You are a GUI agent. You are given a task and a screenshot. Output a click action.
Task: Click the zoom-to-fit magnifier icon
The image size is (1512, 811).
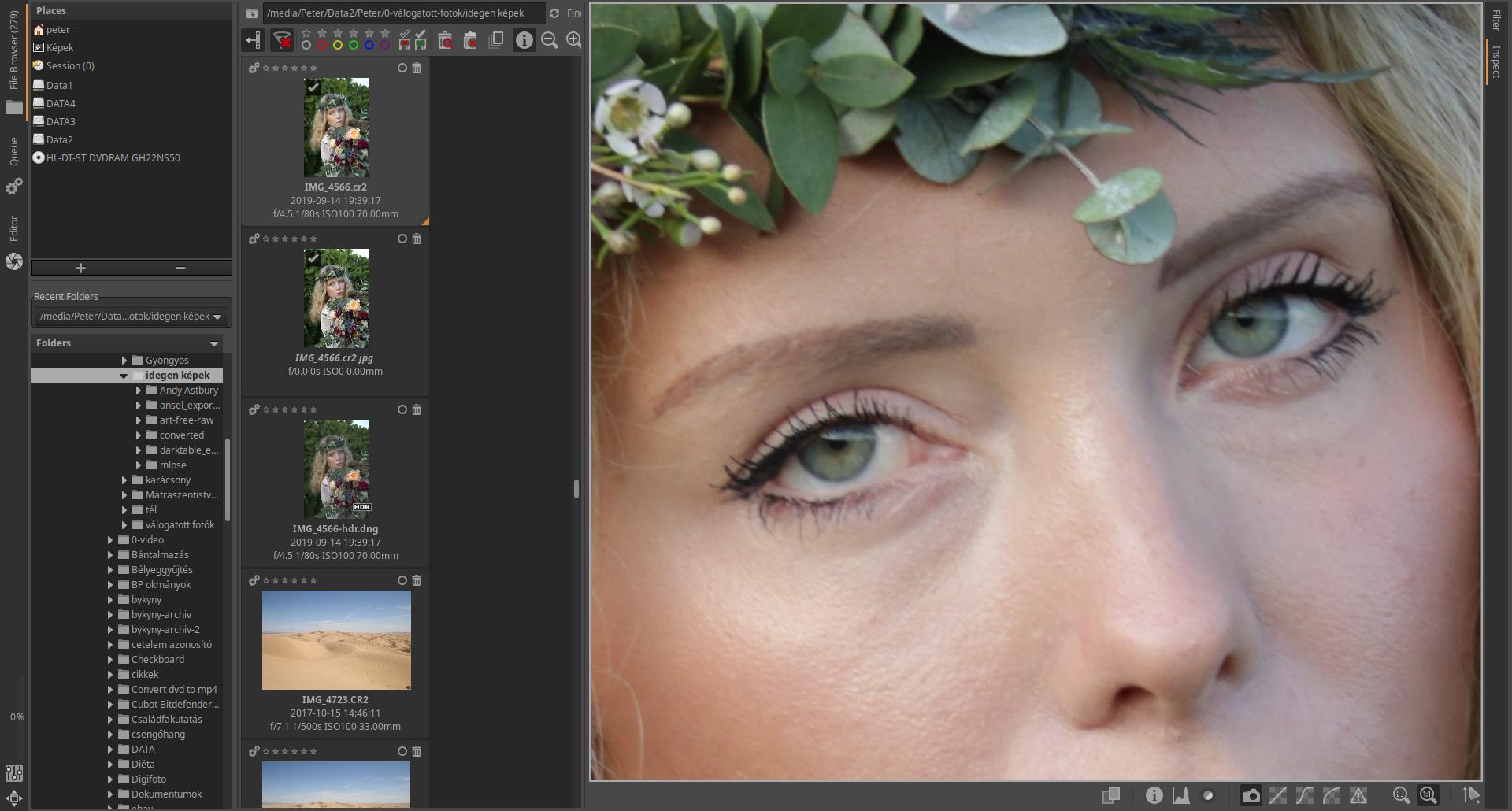(x=1401, y=795)
